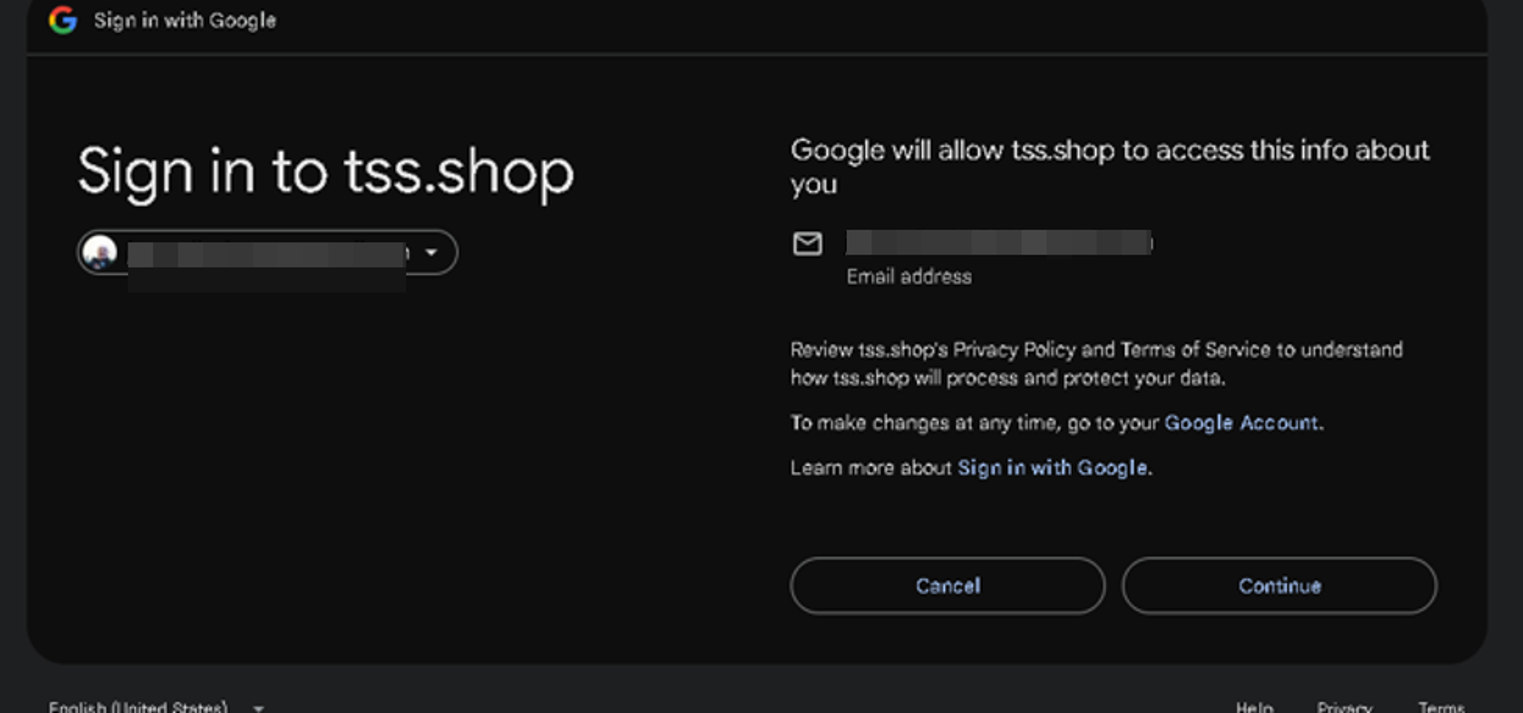1523x713 pixels.
Task: Open the Privacy footer link
Action: pos(1344,707)
